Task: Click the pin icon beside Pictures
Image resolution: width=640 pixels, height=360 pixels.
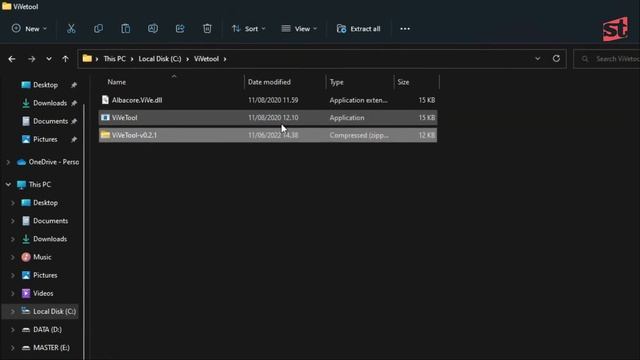Action: (74, 139)
